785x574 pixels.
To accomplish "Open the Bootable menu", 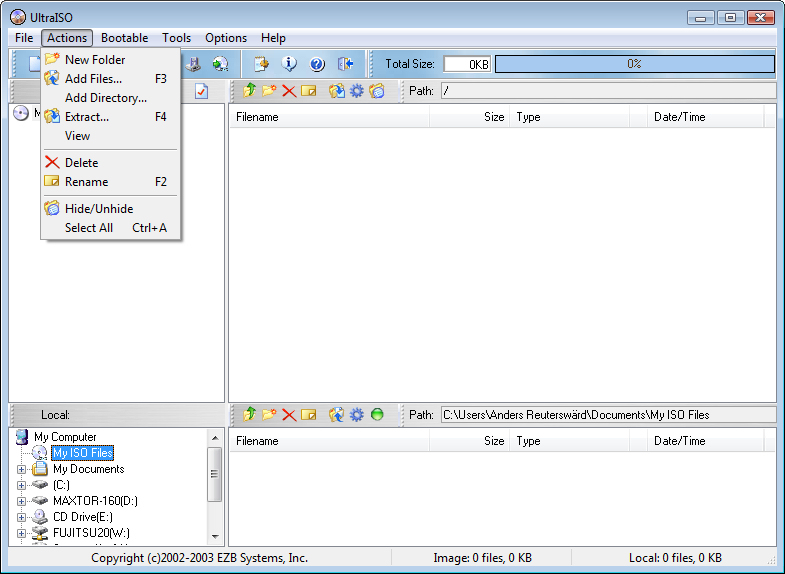I will click(x=124, y=38).
